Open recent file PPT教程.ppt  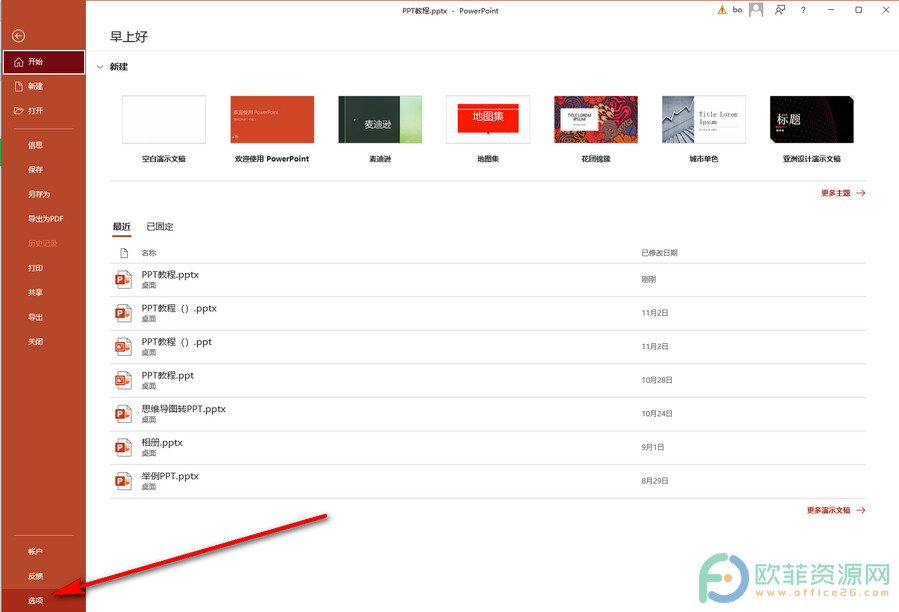[487, 380]
